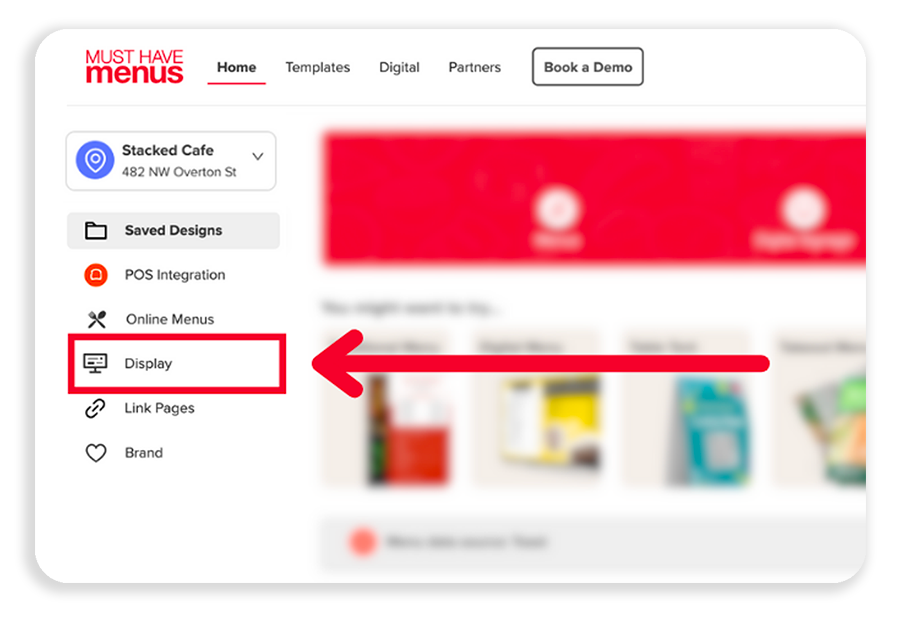Click the Display monitor icon

tap(95, 363)
